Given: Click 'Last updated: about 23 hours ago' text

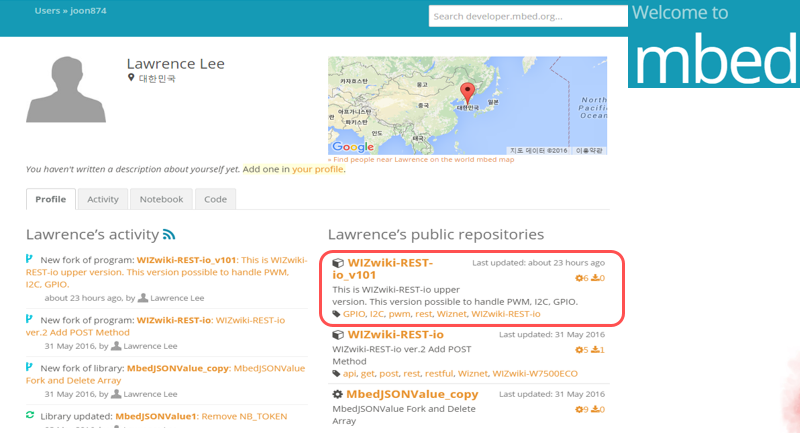Looking at the screenshot, I should (x=538, y=263).
